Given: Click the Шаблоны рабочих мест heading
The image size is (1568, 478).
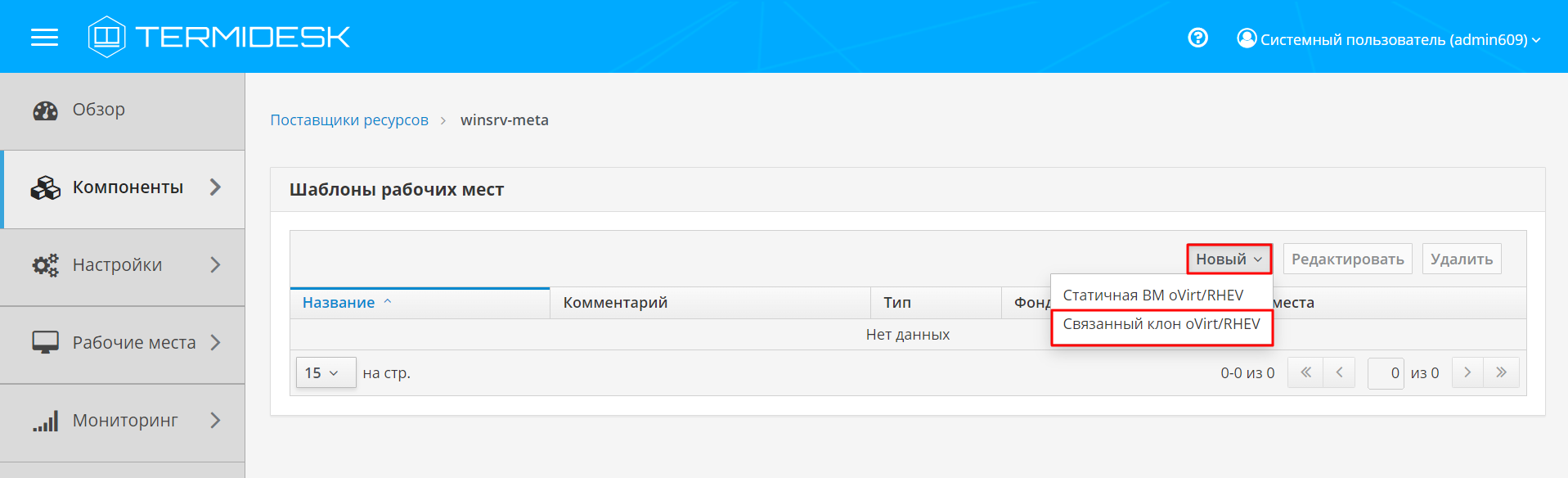Looking at the screenshot, I should coord(397,190).
